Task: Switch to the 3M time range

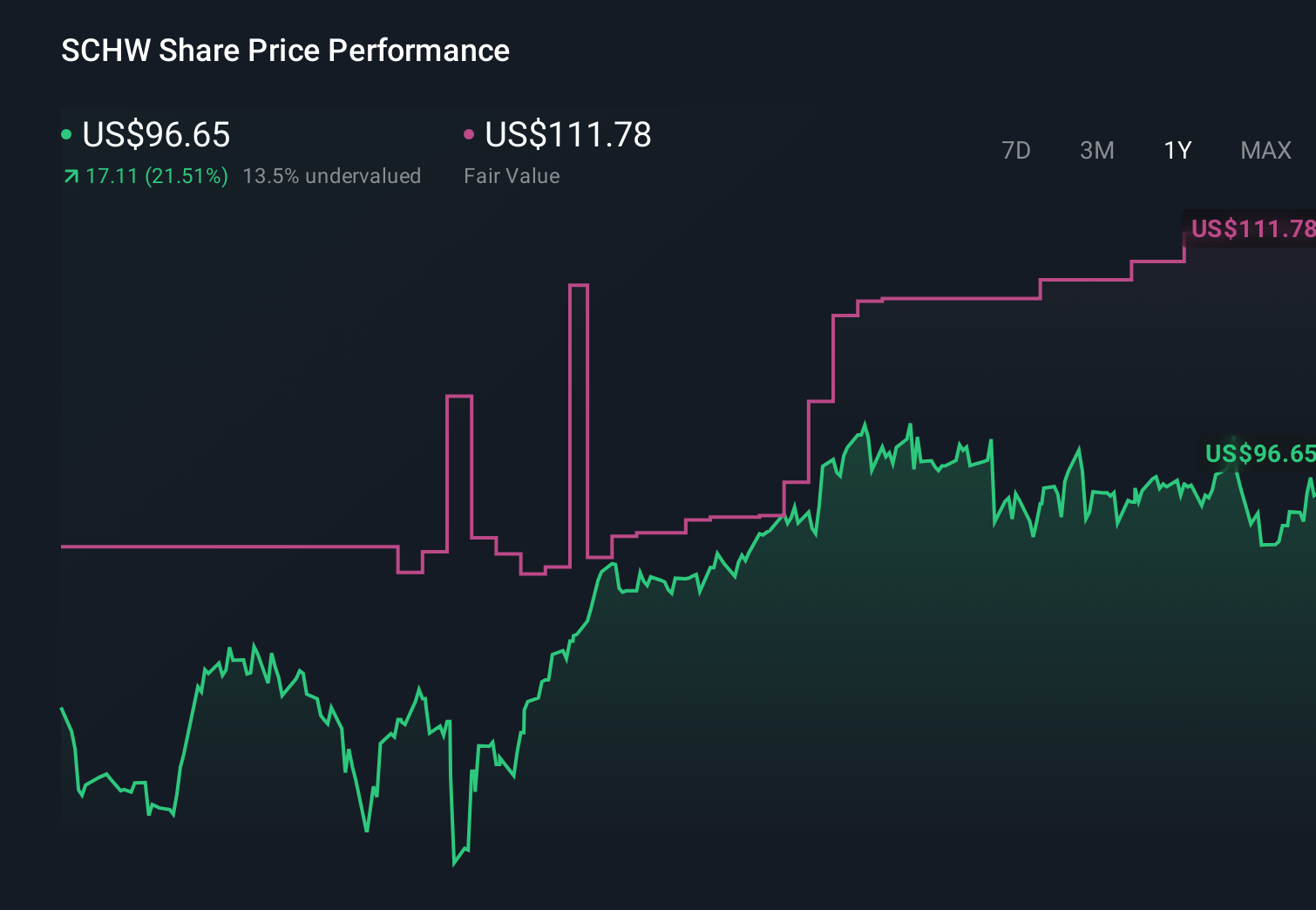Action: point(1096,150)
